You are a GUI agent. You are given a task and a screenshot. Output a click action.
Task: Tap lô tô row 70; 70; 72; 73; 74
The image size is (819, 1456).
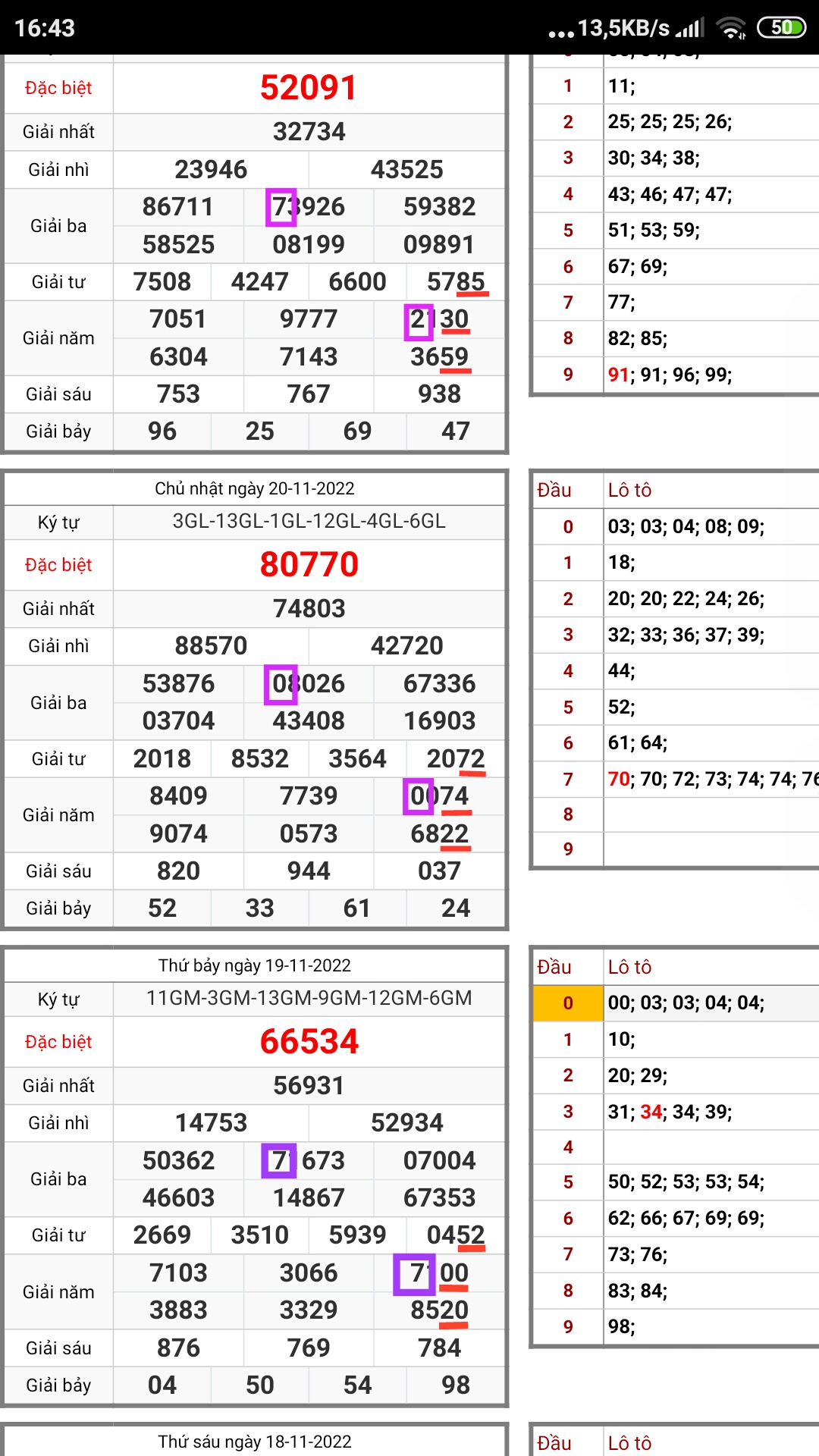pos(713,779)
